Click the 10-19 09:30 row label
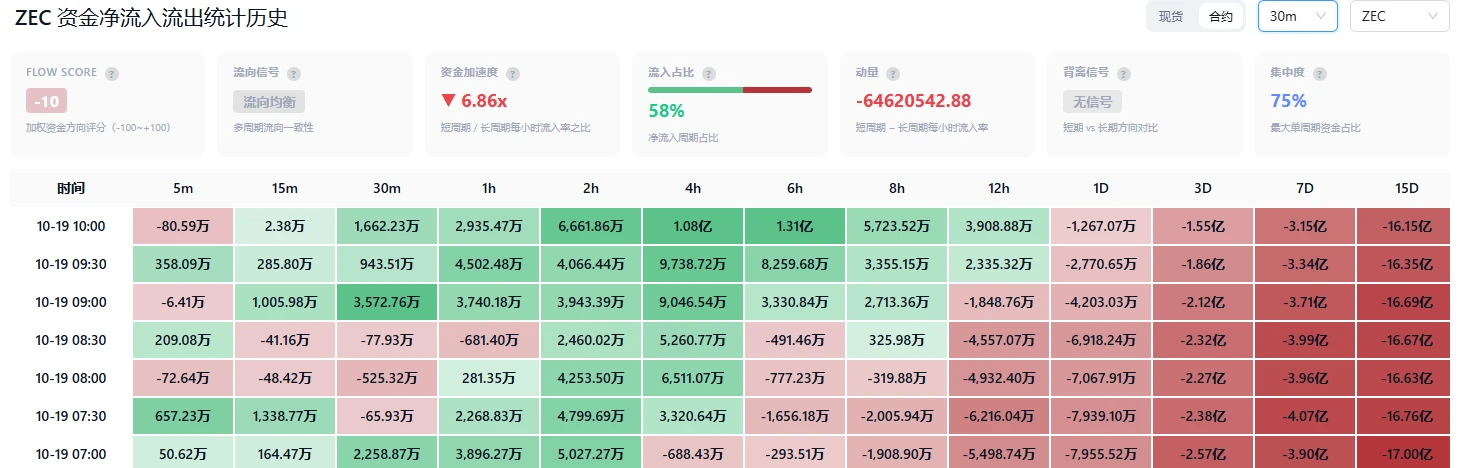Viewport: 1464px width, 468px height. pyautogui.click(x=71, y=265)
